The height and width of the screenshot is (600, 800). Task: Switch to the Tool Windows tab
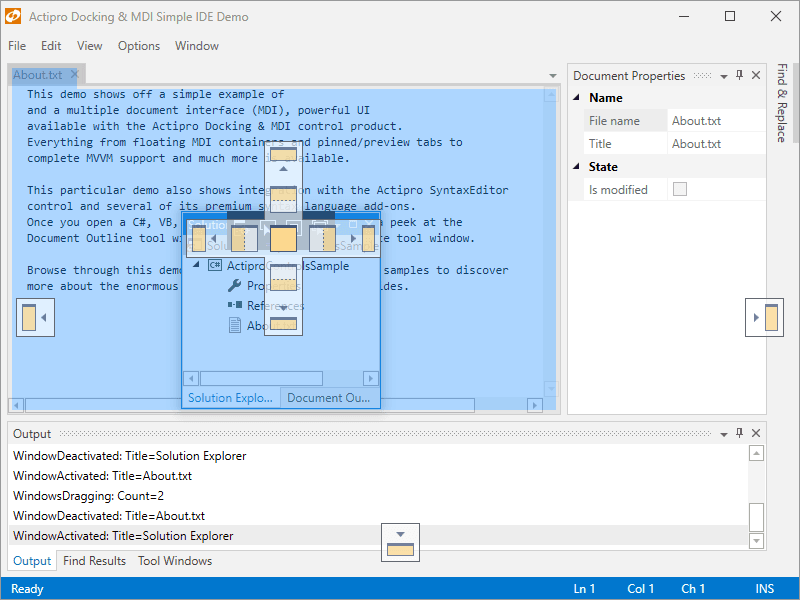(x=175, y=561)
